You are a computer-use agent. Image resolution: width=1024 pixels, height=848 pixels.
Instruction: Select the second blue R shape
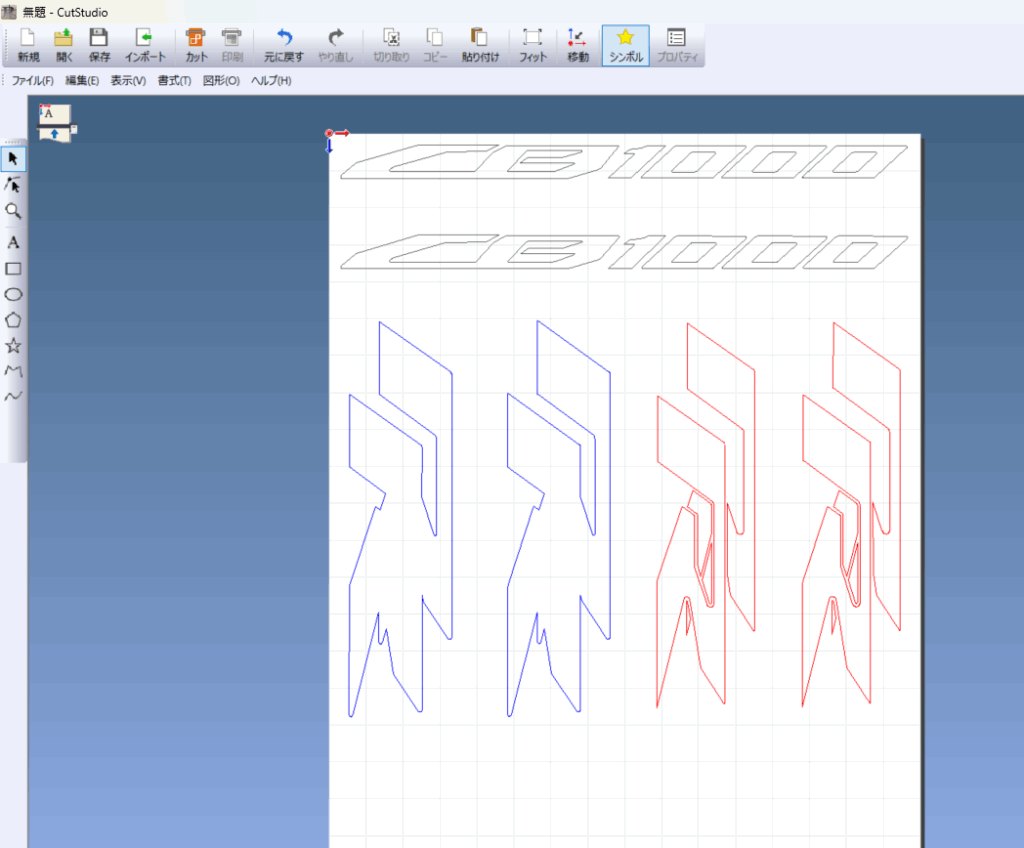pos(558,519)
